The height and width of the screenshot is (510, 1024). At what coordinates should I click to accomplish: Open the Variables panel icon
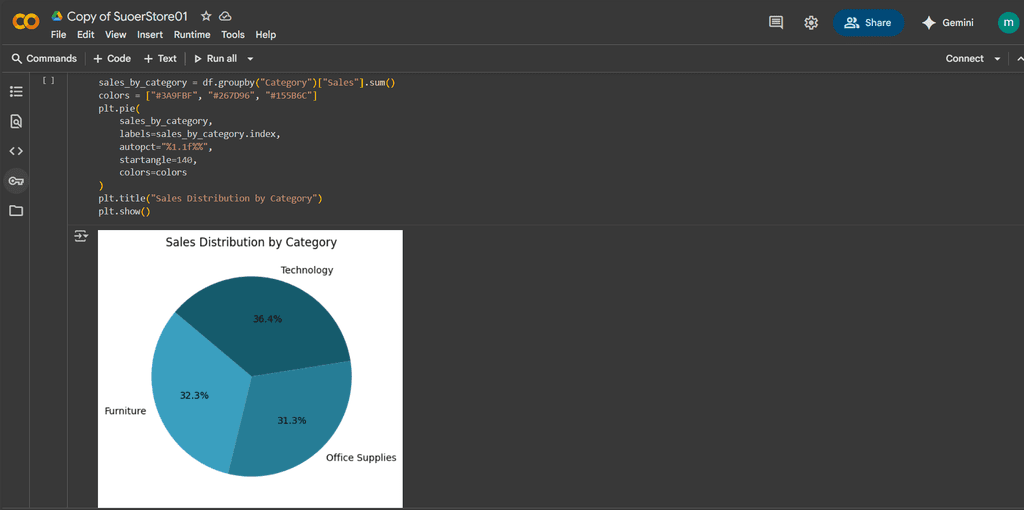tap(16, 151)
